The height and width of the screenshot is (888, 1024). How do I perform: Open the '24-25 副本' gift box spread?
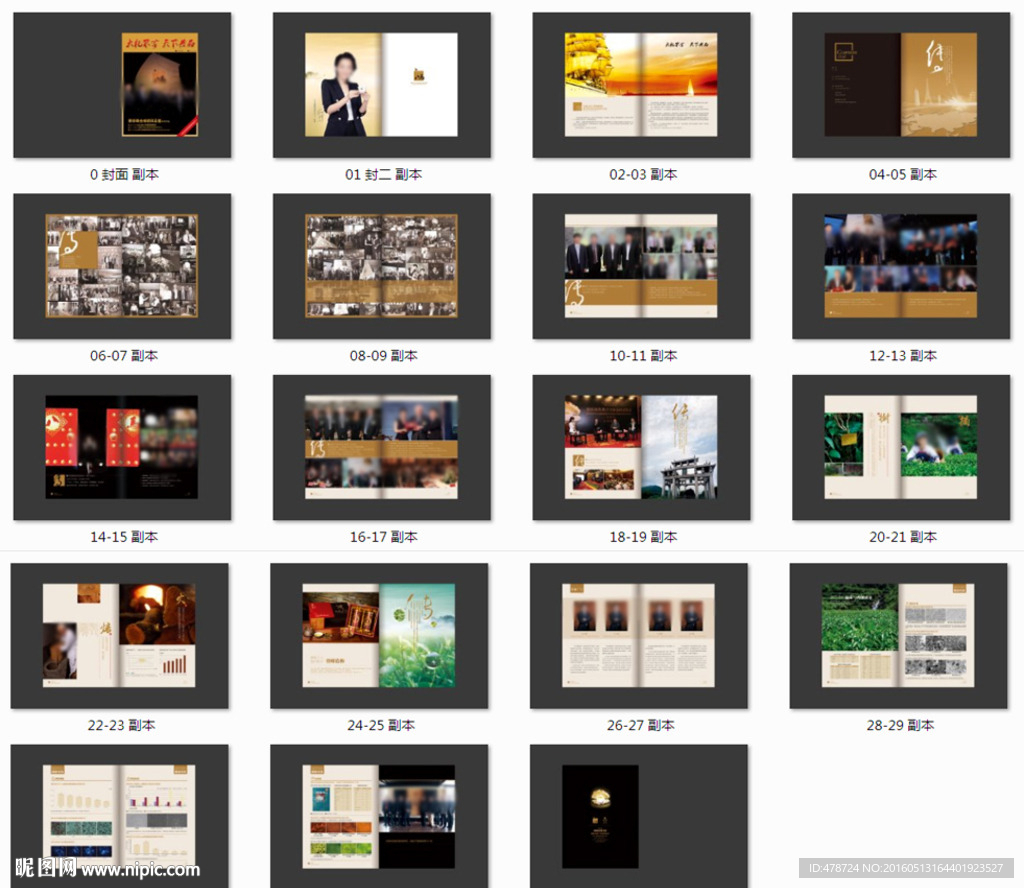coord(379,636)
